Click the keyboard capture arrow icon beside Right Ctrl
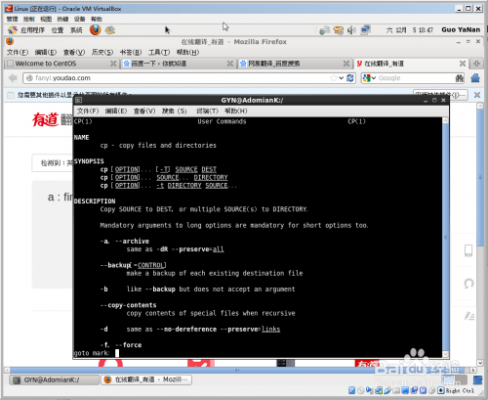 (x=441, y=390)
